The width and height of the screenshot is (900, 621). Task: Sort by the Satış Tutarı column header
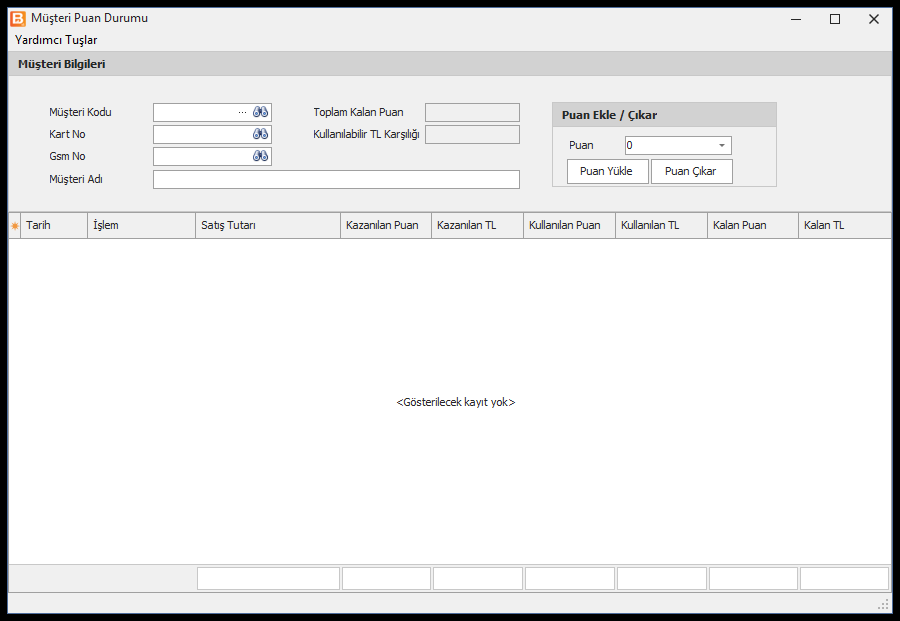click(x=268, y=226)
